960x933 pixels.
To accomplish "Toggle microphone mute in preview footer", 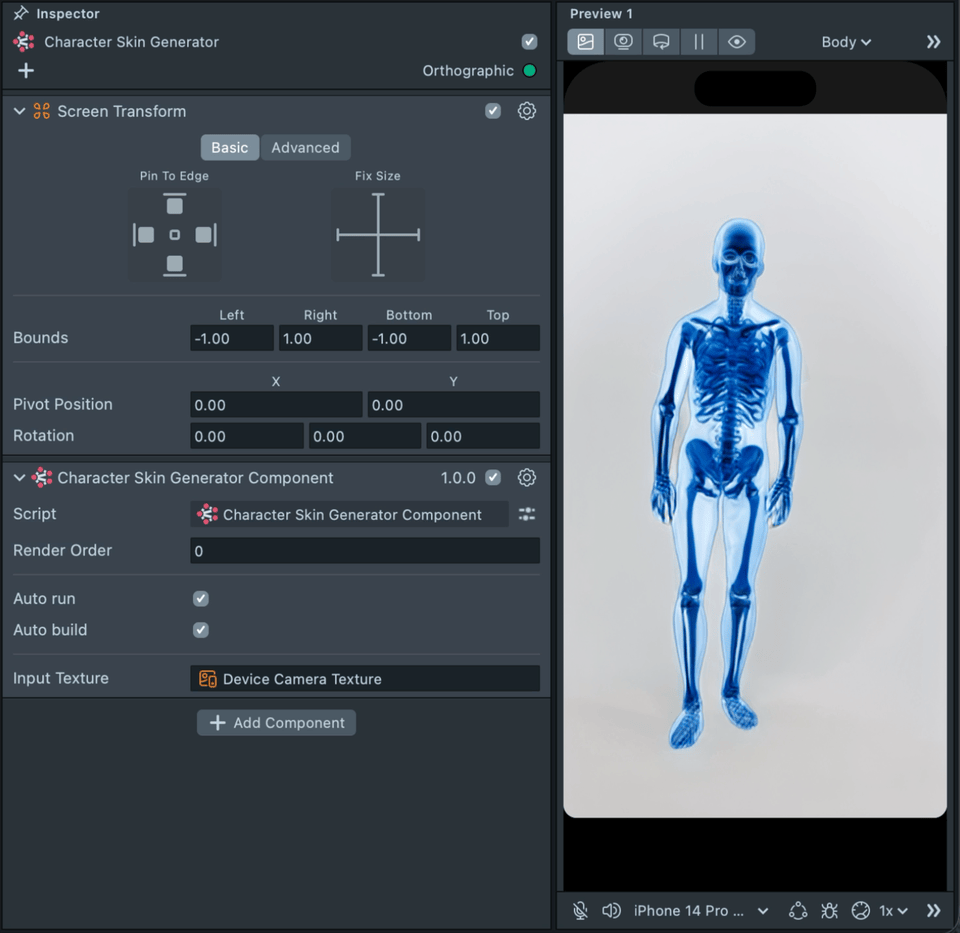I will [x=580, y=911].
